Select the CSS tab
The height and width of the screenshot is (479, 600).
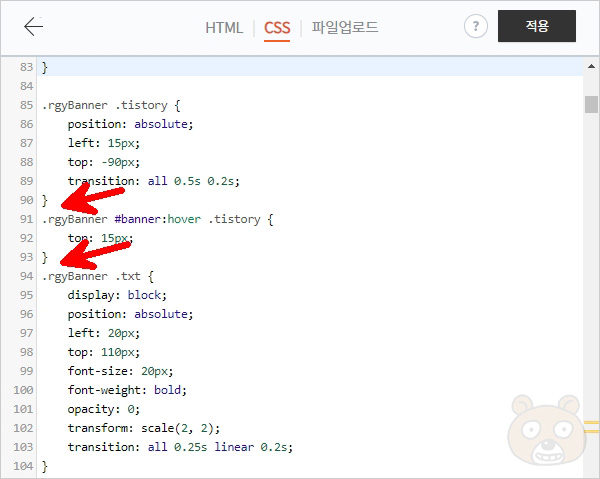(277, 28)
